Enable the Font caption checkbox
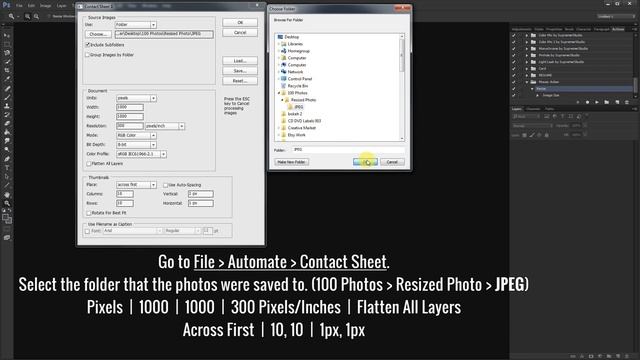Image resolution: width=640 pixels, height=360 pixels. [x=87, y=231]
